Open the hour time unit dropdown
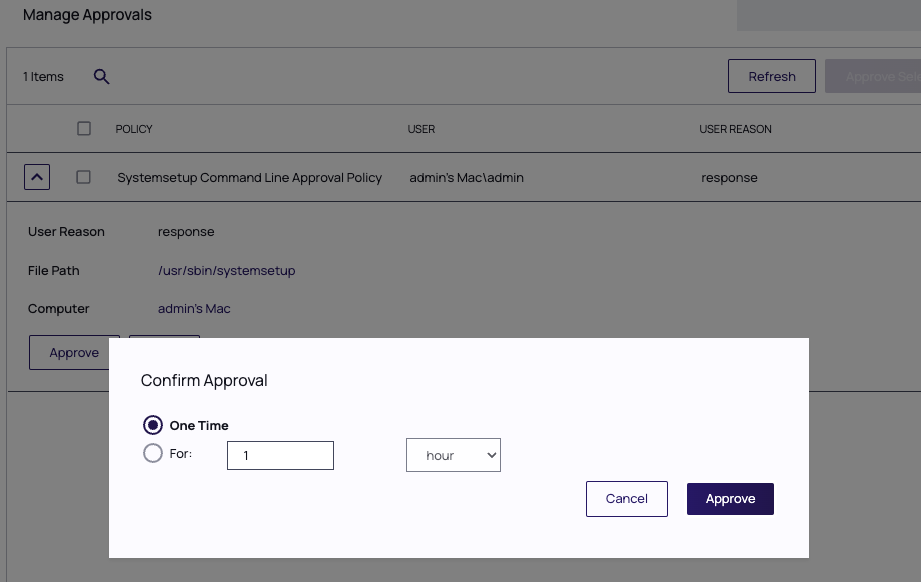Viewport: 921px width, 582px height. pyautogui.click(x=453, y=455)
